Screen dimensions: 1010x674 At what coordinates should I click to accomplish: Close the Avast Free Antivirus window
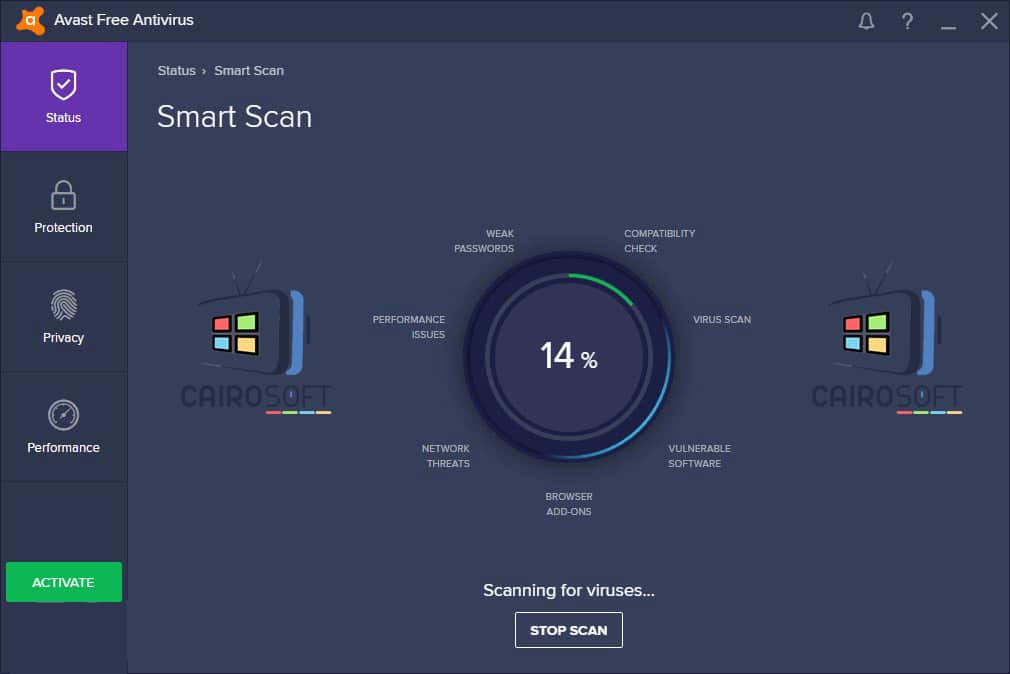(989, 21)
